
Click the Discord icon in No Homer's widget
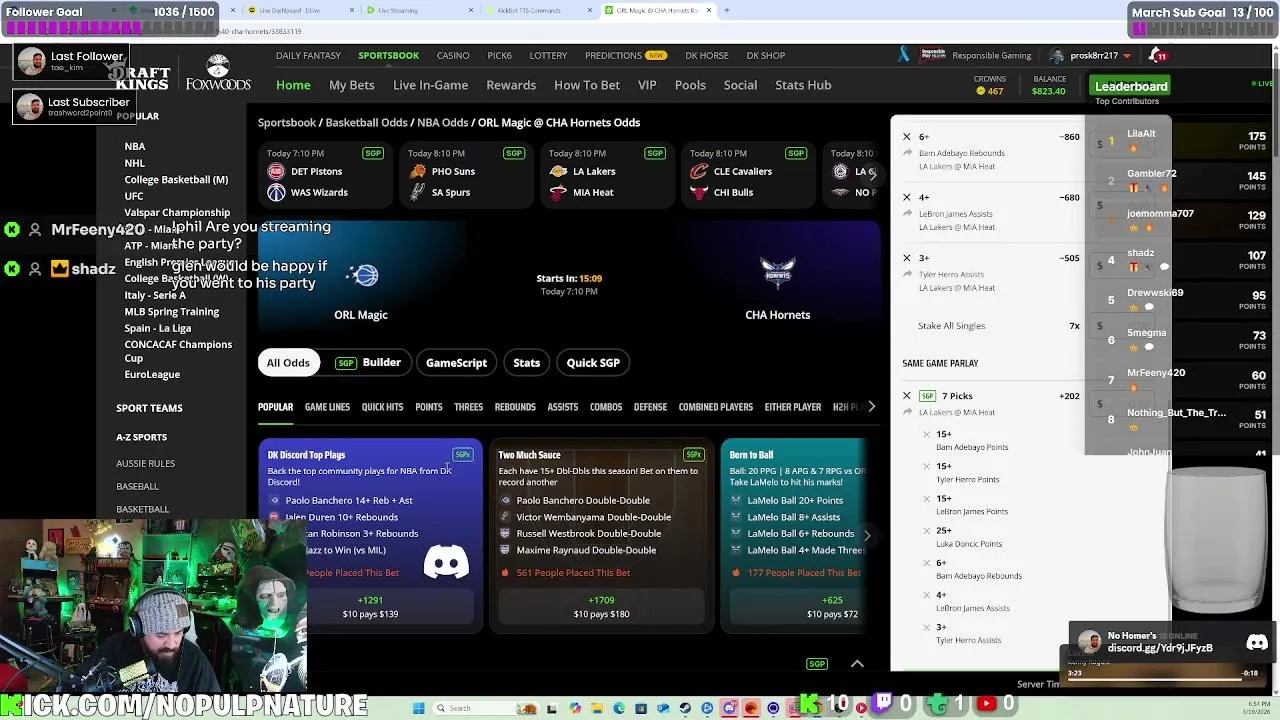pos(1257,643)
